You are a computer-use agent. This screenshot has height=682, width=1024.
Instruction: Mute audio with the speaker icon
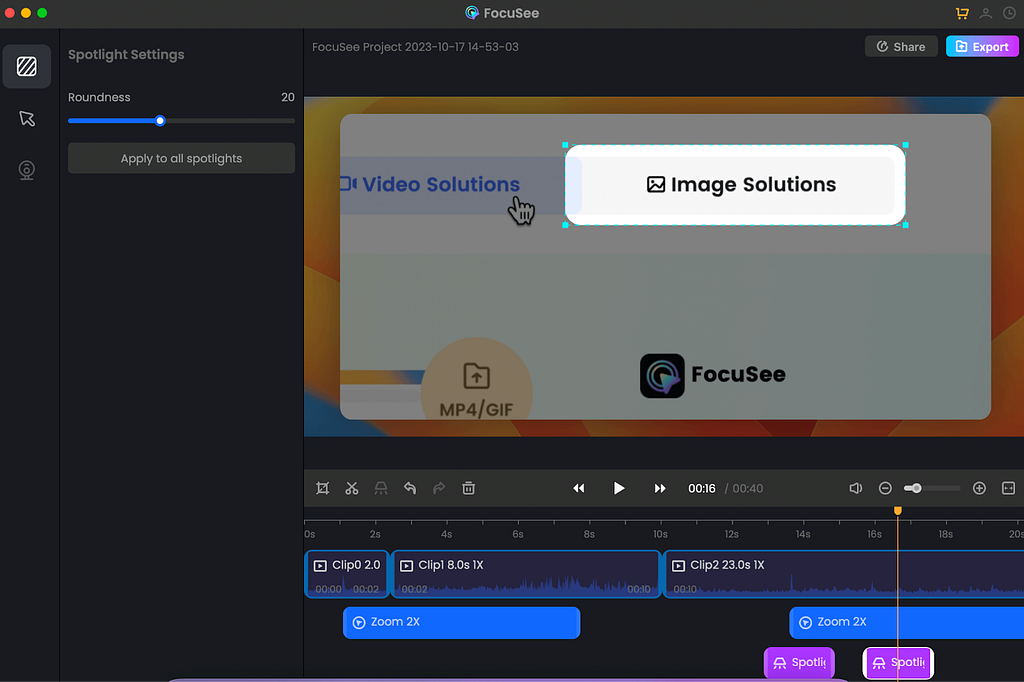(x=855, y=488)
